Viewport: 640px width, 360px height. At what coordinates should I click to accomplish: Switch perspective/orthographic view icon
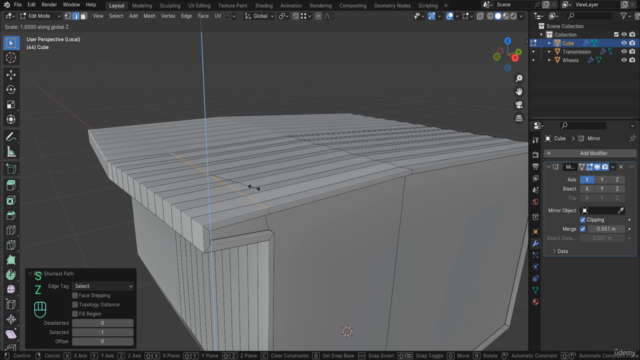(x=519, y=118)
